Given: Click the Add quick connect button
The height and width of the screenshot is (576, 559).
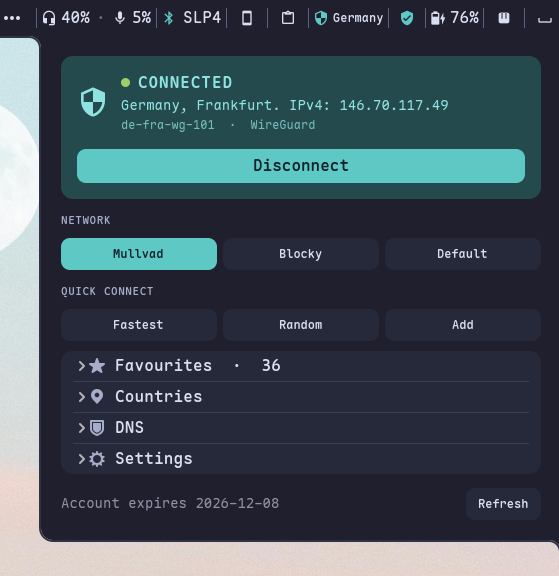Looking at the screenshot, I should pyautogui.click(x=463, y=325).
